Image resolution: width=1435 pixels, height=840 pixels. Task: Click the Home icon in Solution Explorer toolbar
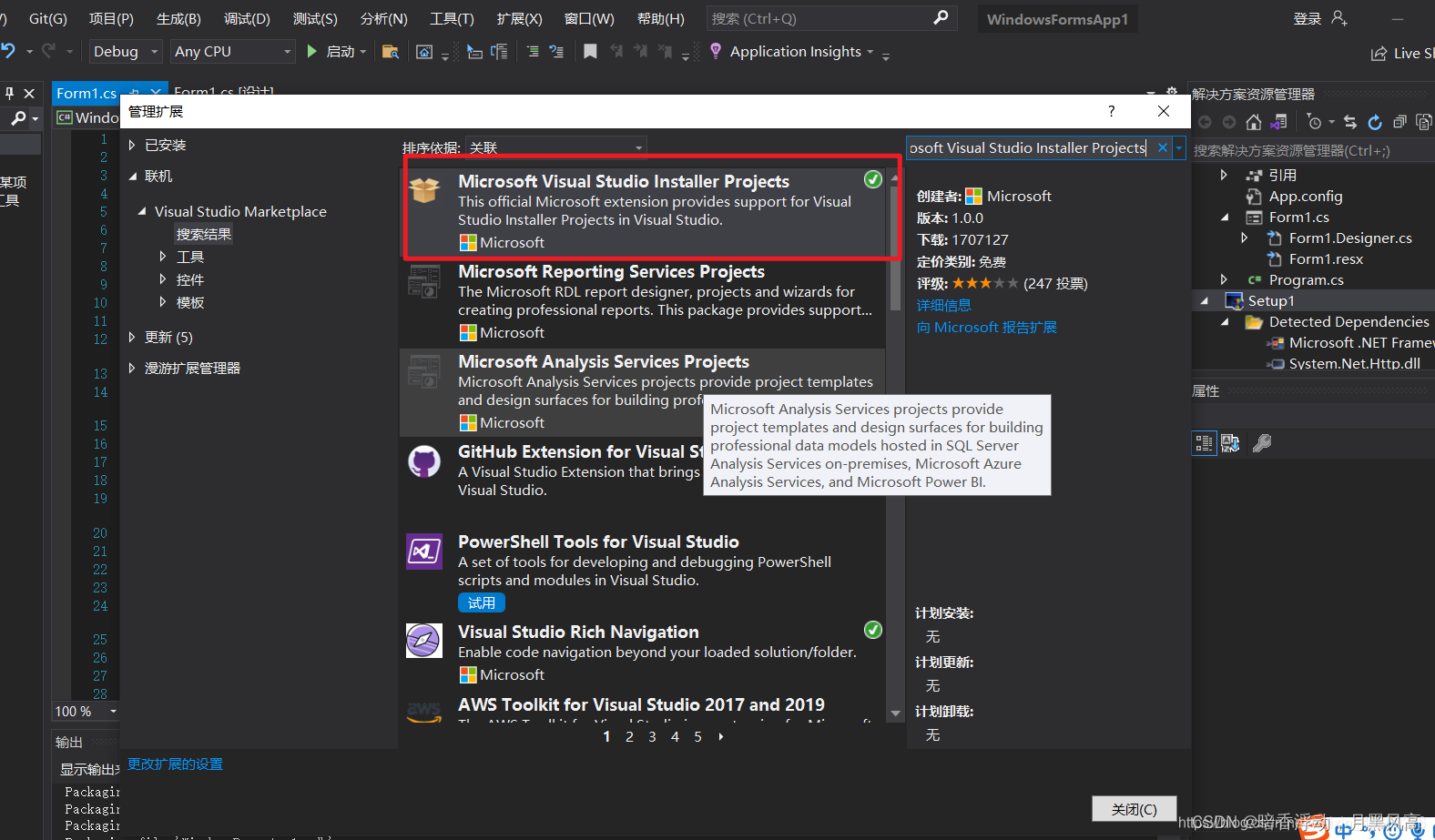(x=1254, y=122)
